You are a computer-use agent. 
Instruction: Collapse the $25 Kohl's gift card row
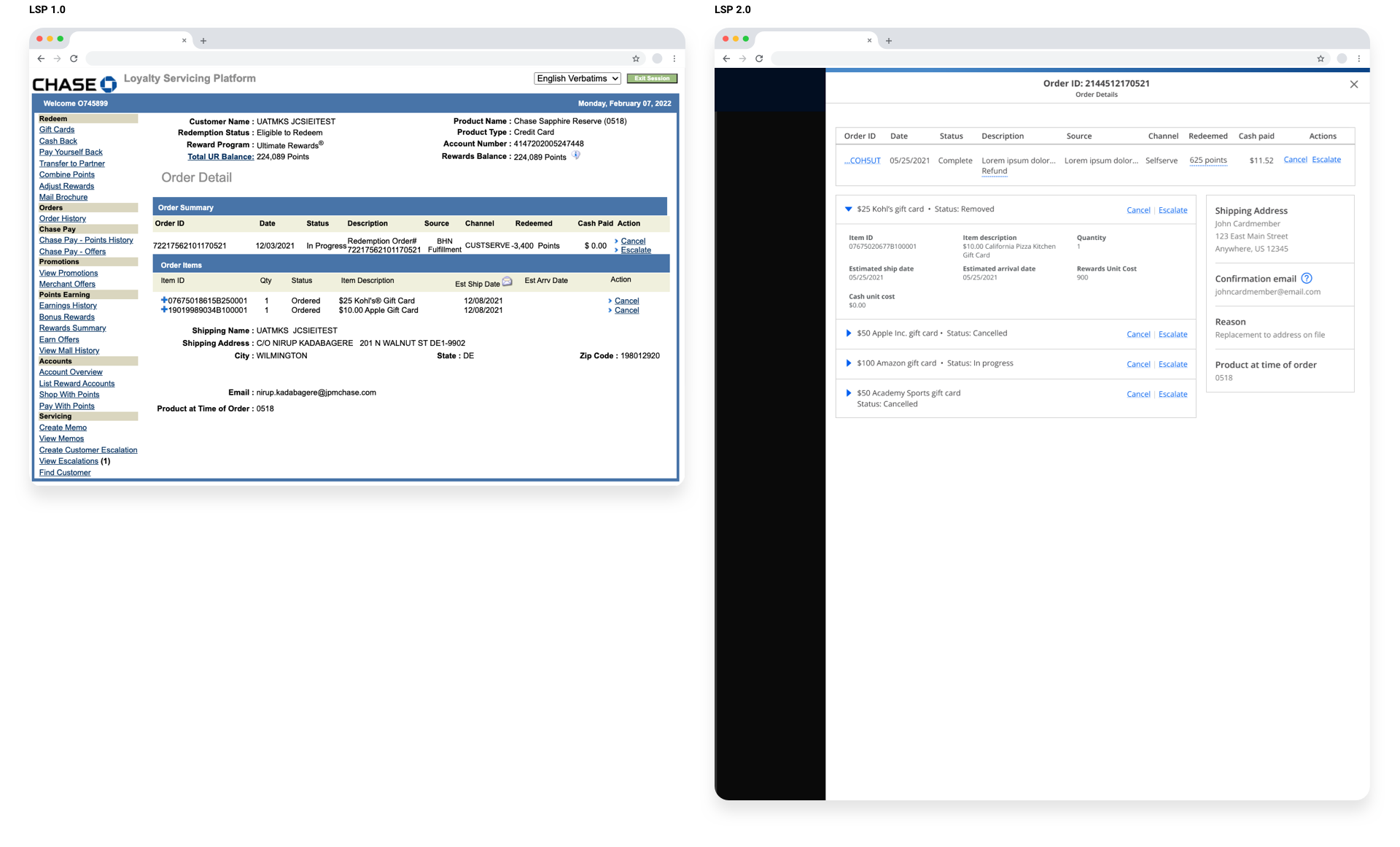pyautogui.click(x=848, y=209)
